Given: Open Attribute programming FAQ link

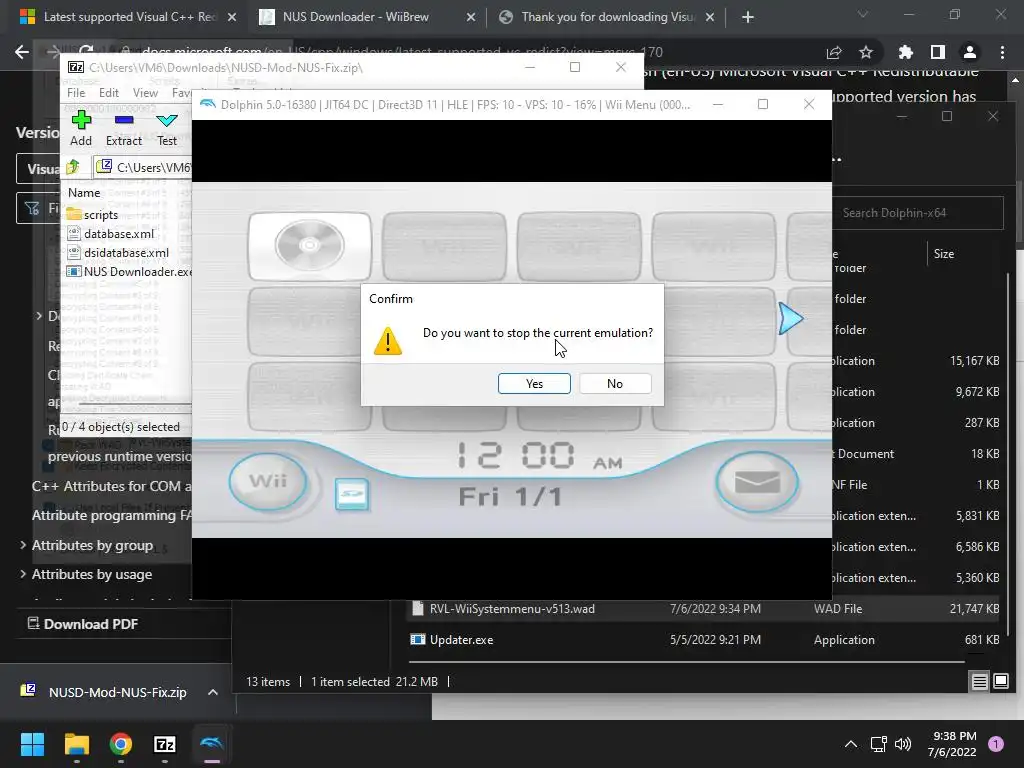Looking at the screenshot, I should tap(111, 515).
